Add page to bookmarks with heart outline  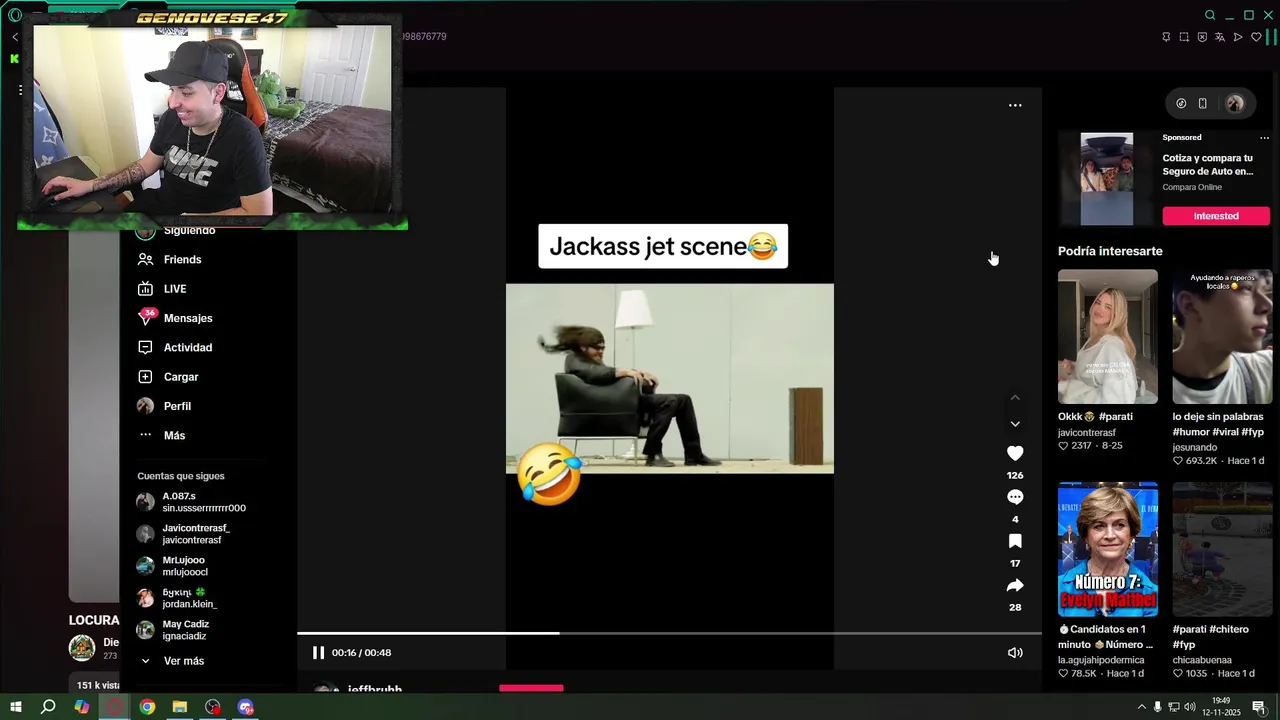[x=1256, y=37]
